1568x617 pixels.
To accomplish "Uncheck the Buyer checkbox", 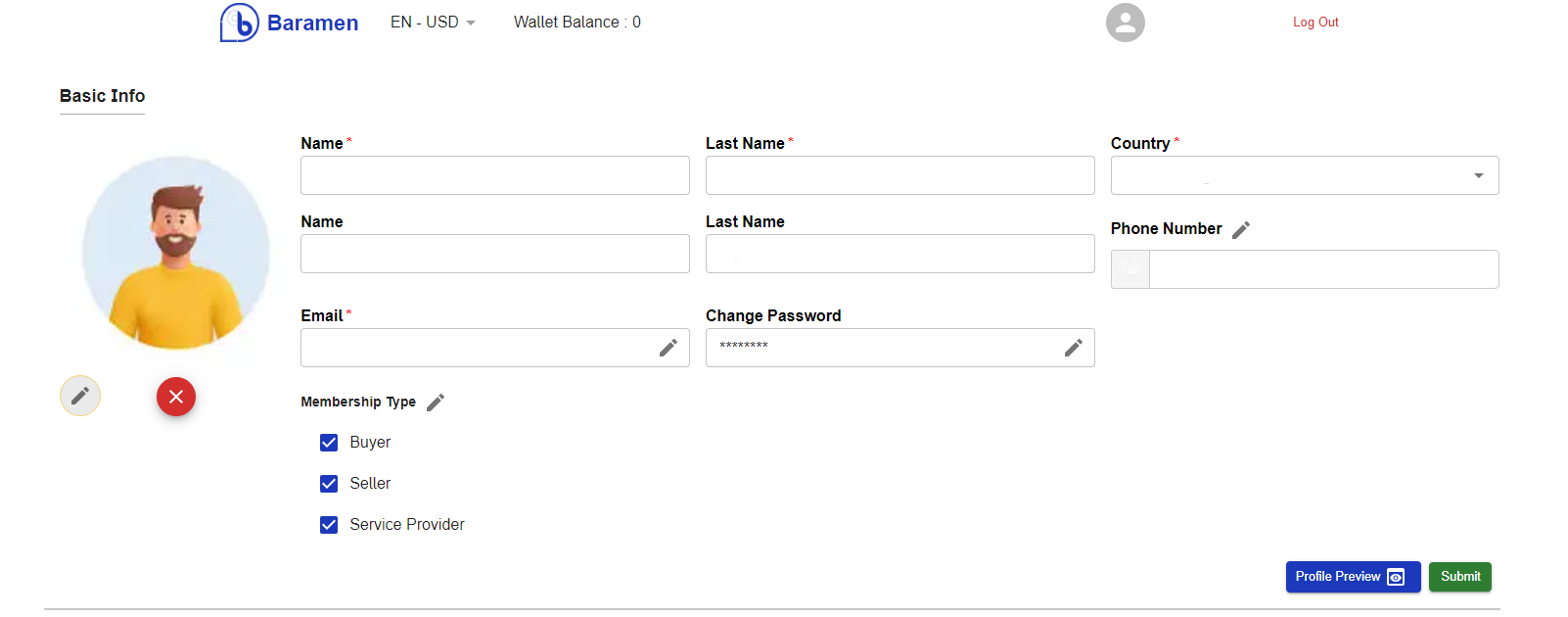I will point(329,443).
